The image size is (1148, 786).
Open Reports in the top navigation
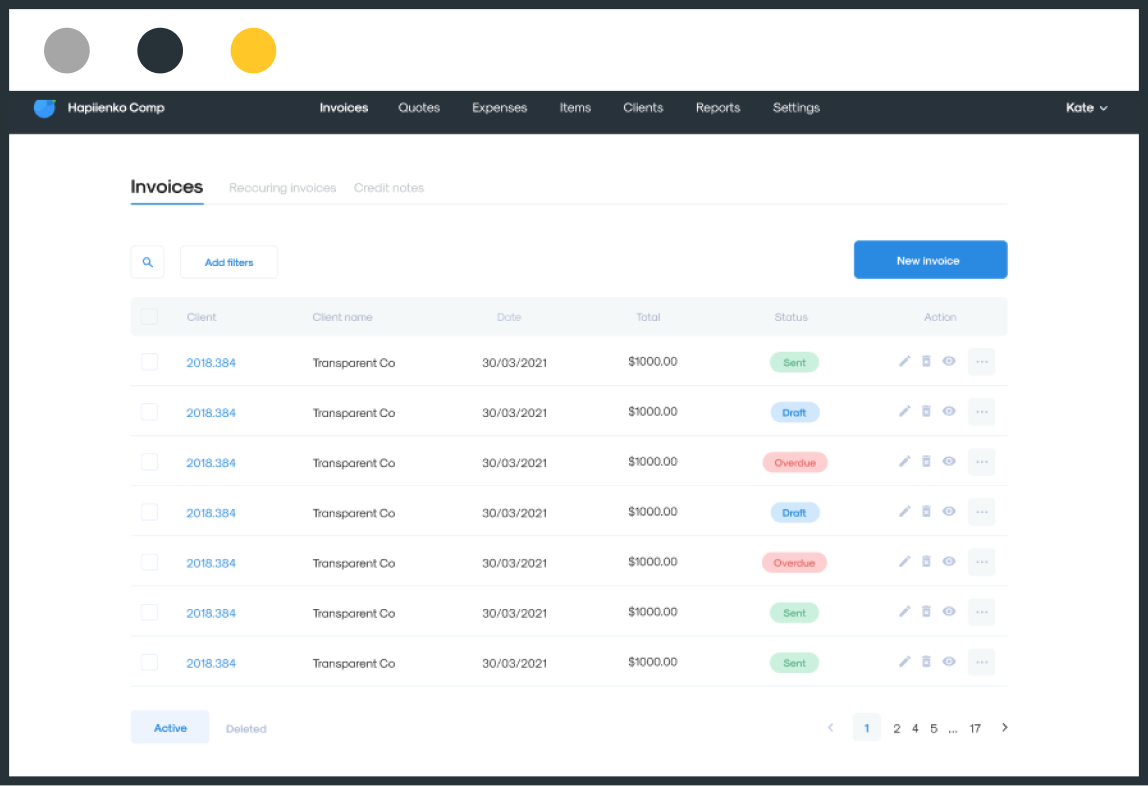[x=718, y=108]
